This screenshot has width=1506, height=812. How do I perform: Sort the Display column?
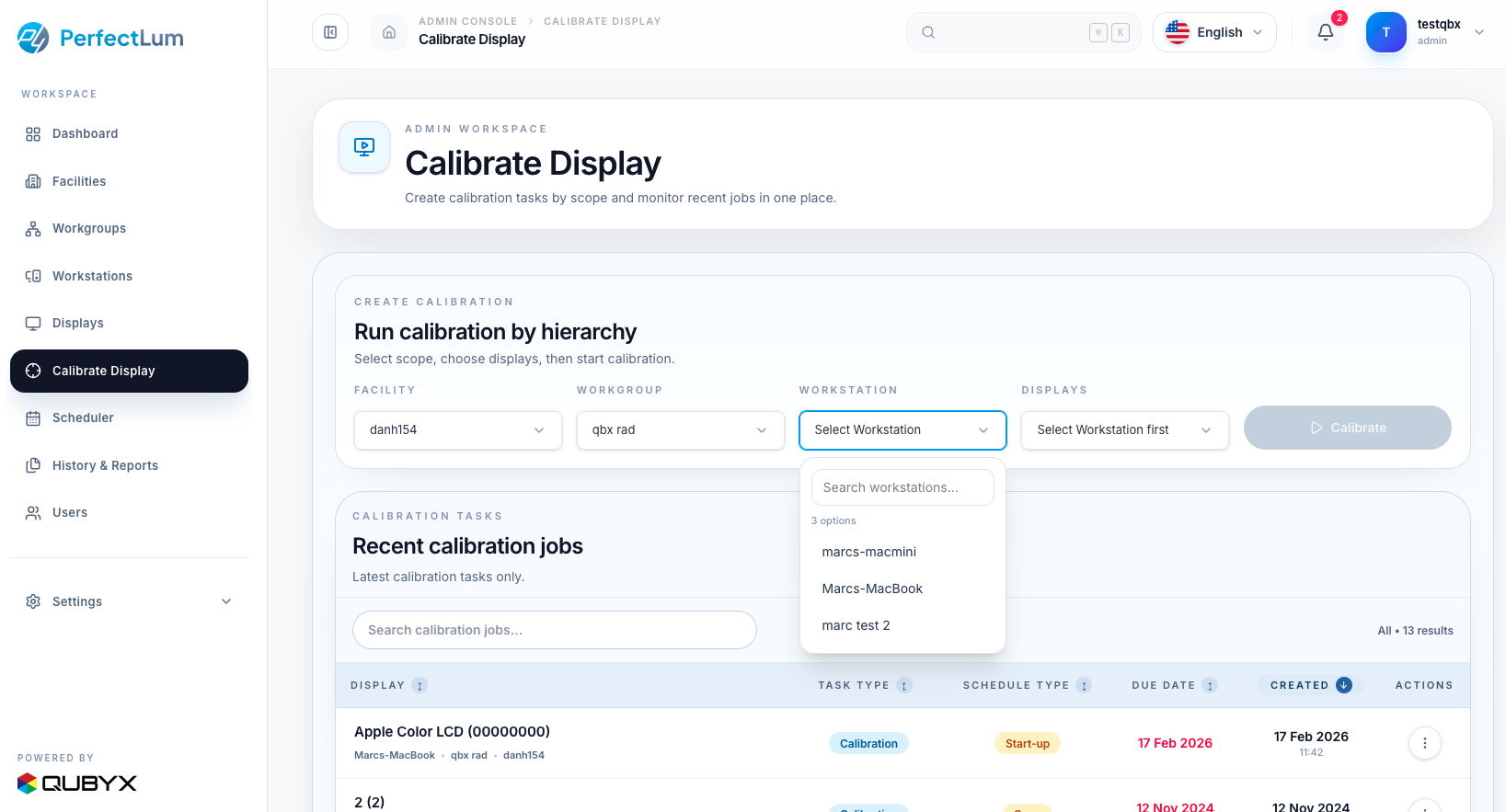click(420, 685)
